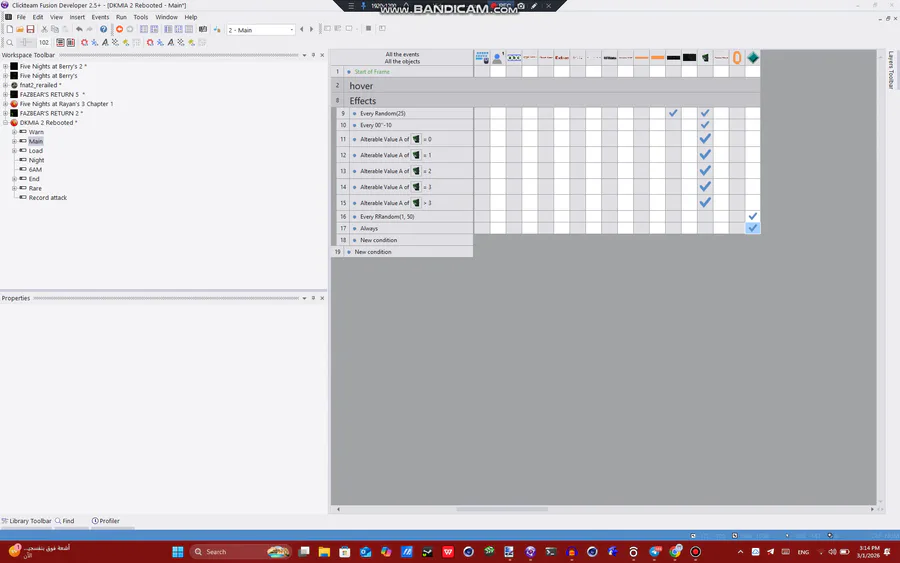This screenshot has height=563, width=900.
Task: Open the Insert menu
Action: pos(77,17)
